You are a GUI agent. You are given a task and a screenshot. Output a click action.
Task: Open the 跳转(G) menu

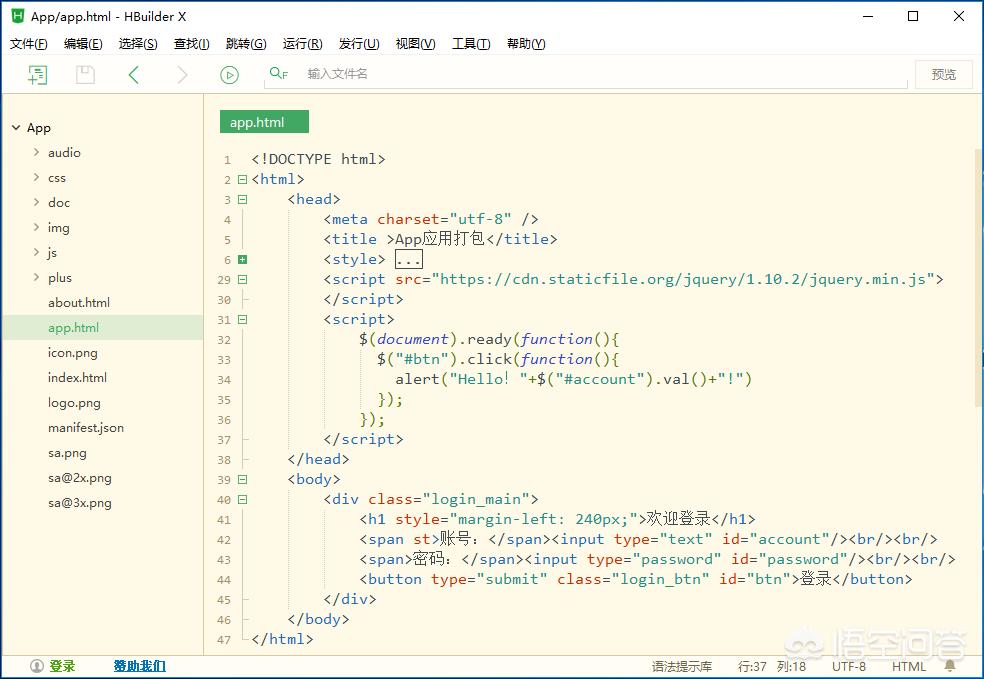coord(246,43)
